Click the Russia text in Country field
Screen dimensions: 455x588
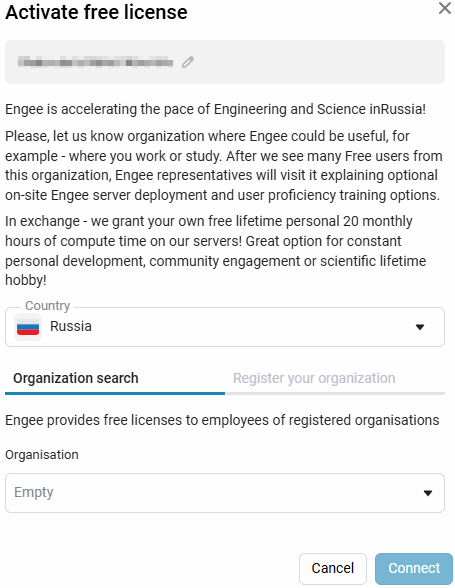point(71,326)
